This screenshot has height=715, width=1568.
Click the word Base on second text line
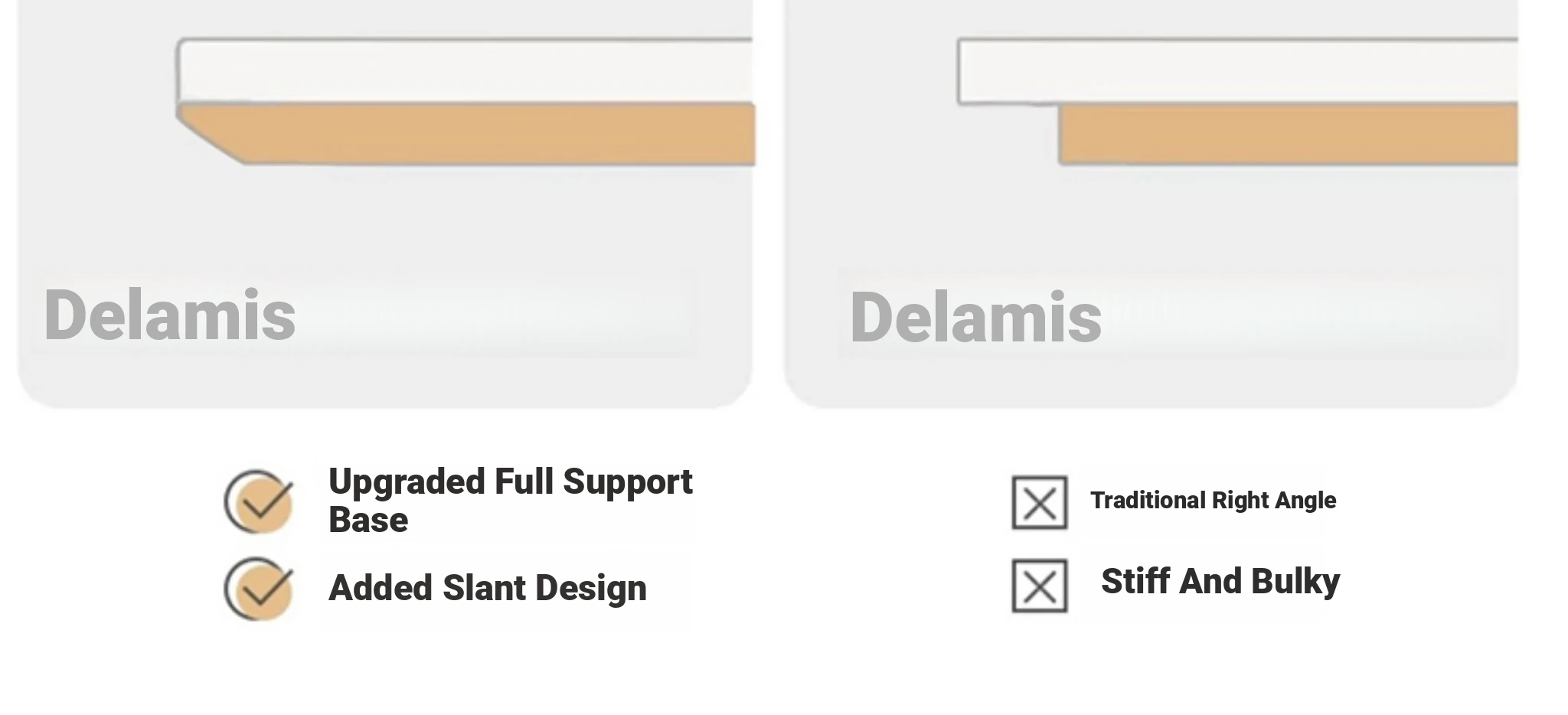pyautogui.click(x=368, y=521)
